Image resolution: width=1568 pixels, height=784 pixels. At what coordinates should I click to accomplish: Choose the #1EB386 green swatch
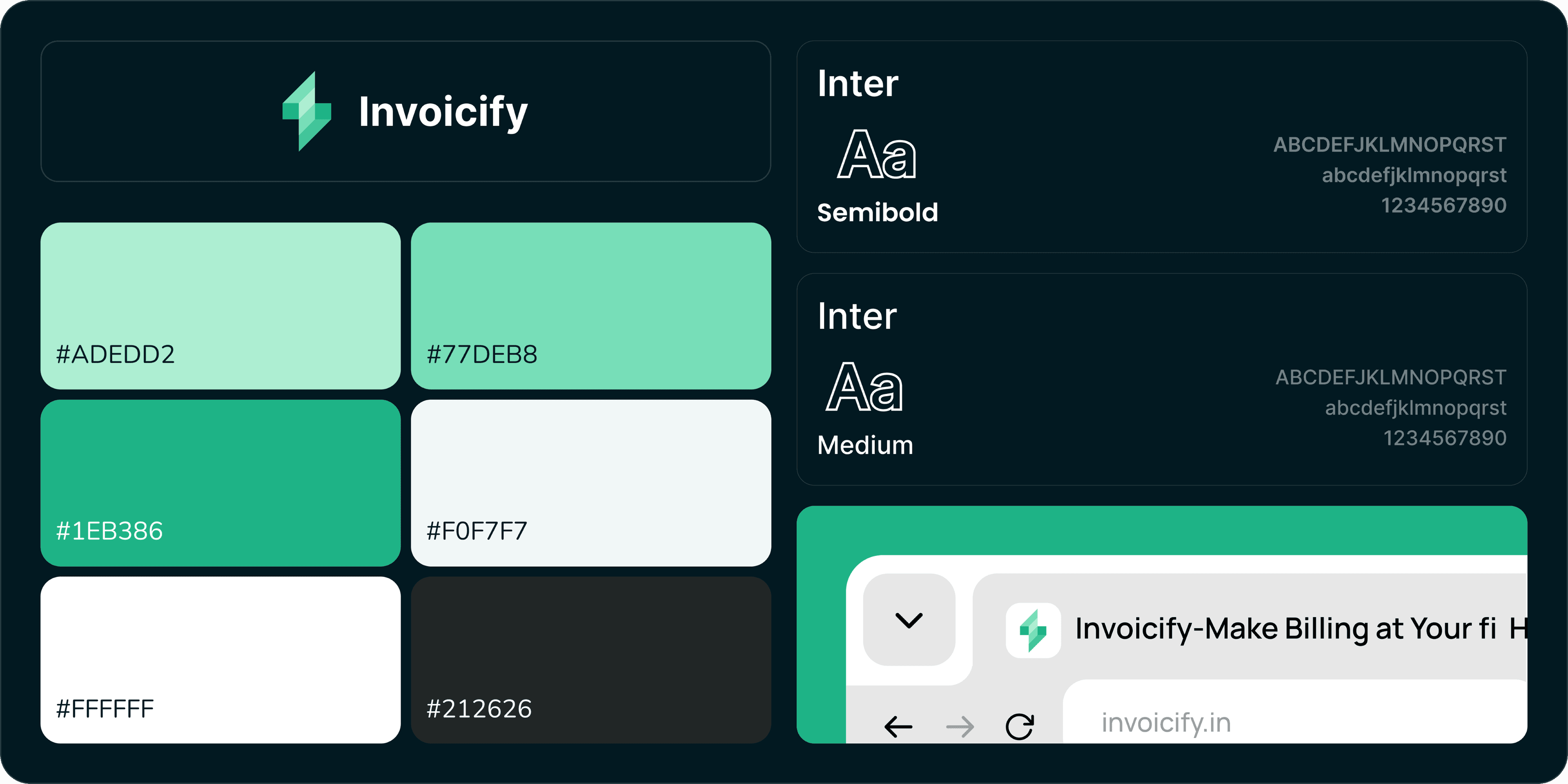point(220,483)
